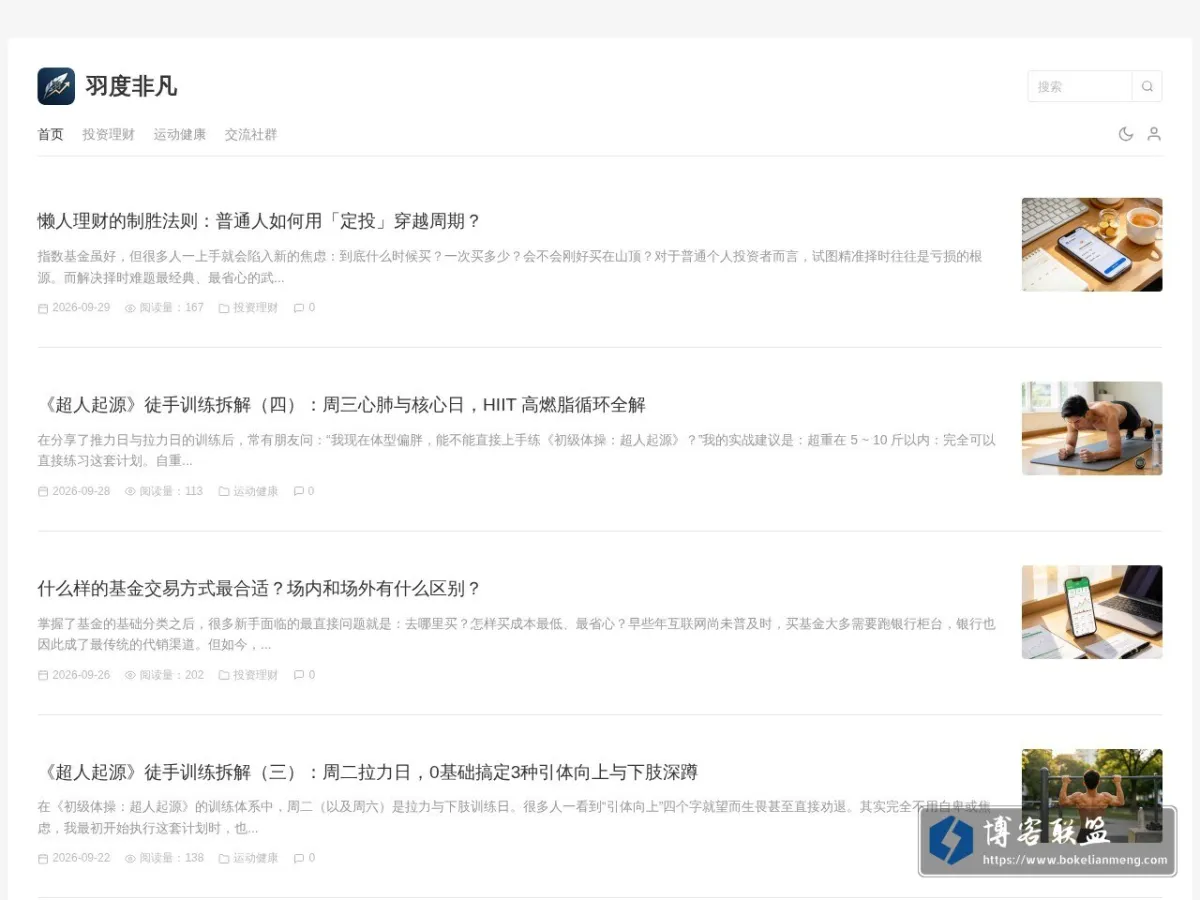Click the comment icon in the 2026-09-26 post row
Screen dimensions: 1200x900
(x=298, y=675)
